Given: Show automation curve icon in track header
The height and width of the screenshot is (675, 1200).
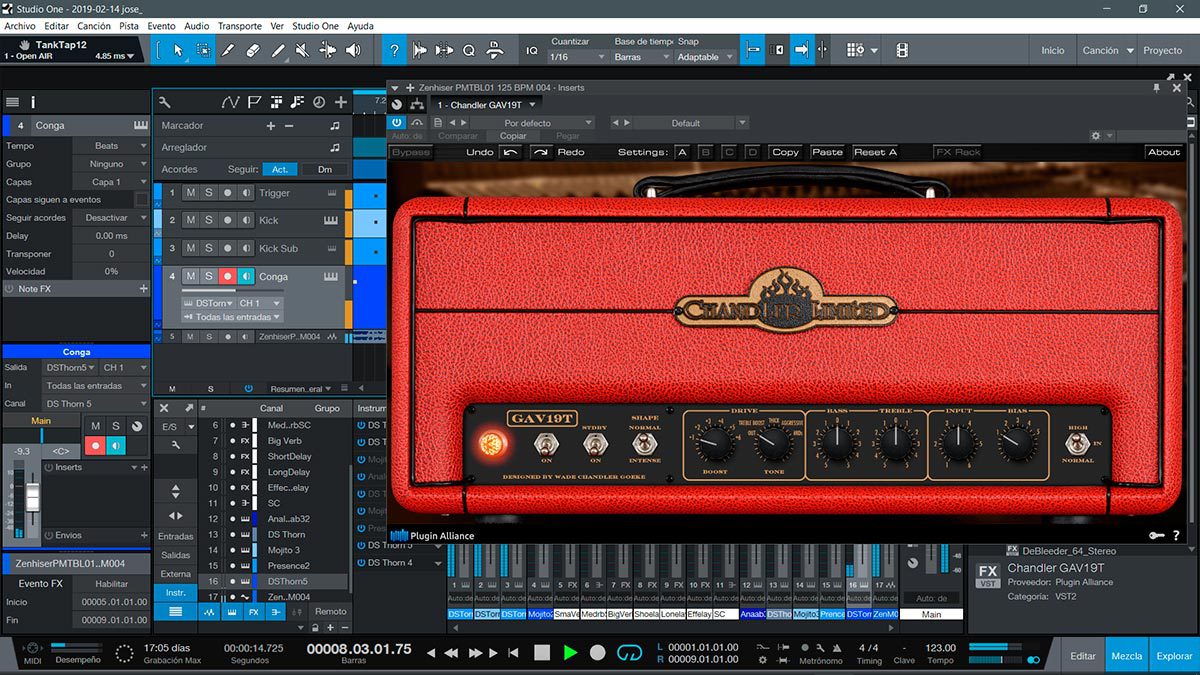Looking at the screenshot, I should (231, 102).
